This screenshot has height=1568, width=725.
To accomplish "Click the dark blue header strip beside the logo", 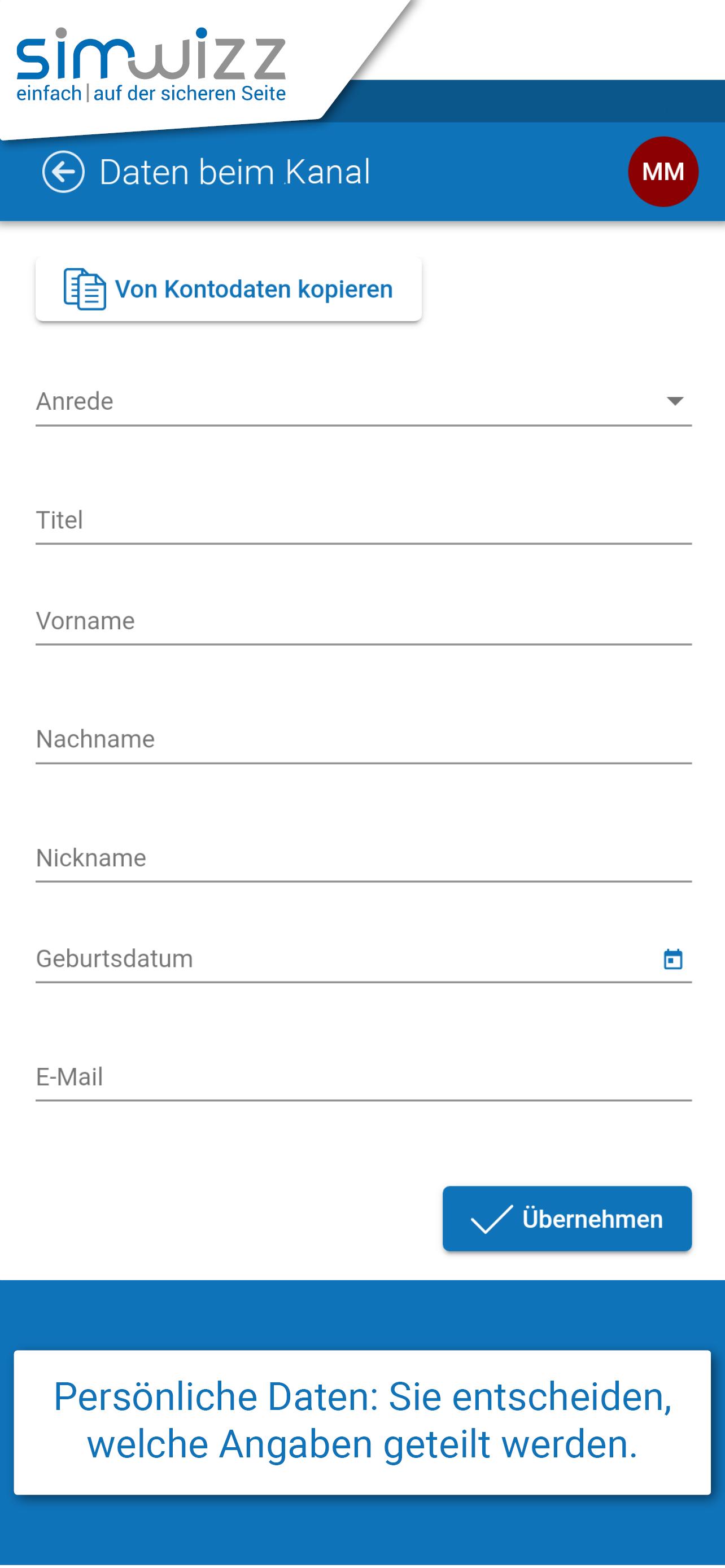I will point(536,101).
